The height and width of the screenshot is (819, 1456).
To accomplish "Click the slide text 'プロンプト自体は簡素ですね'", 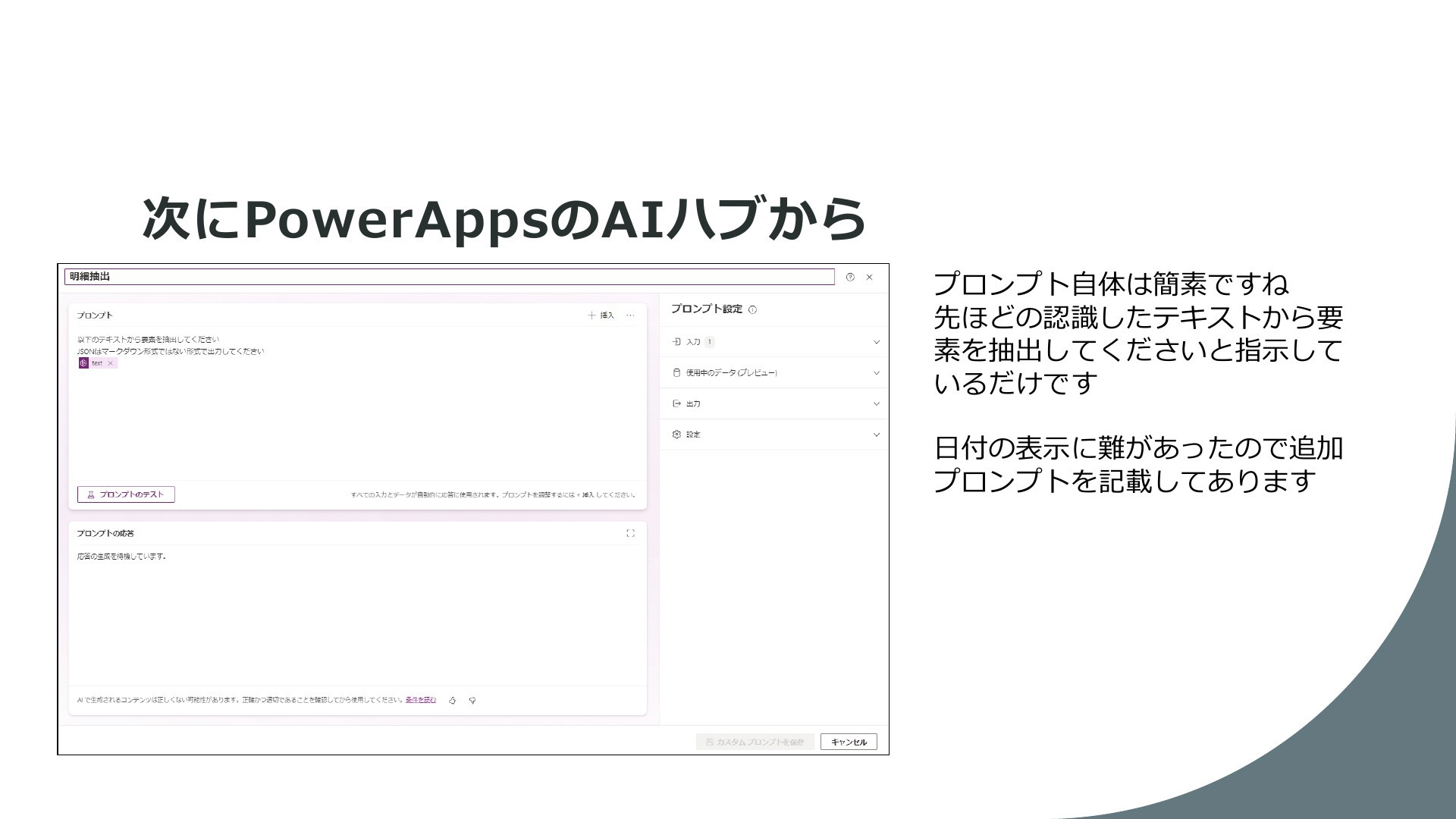I will [x=1111, y=284].
